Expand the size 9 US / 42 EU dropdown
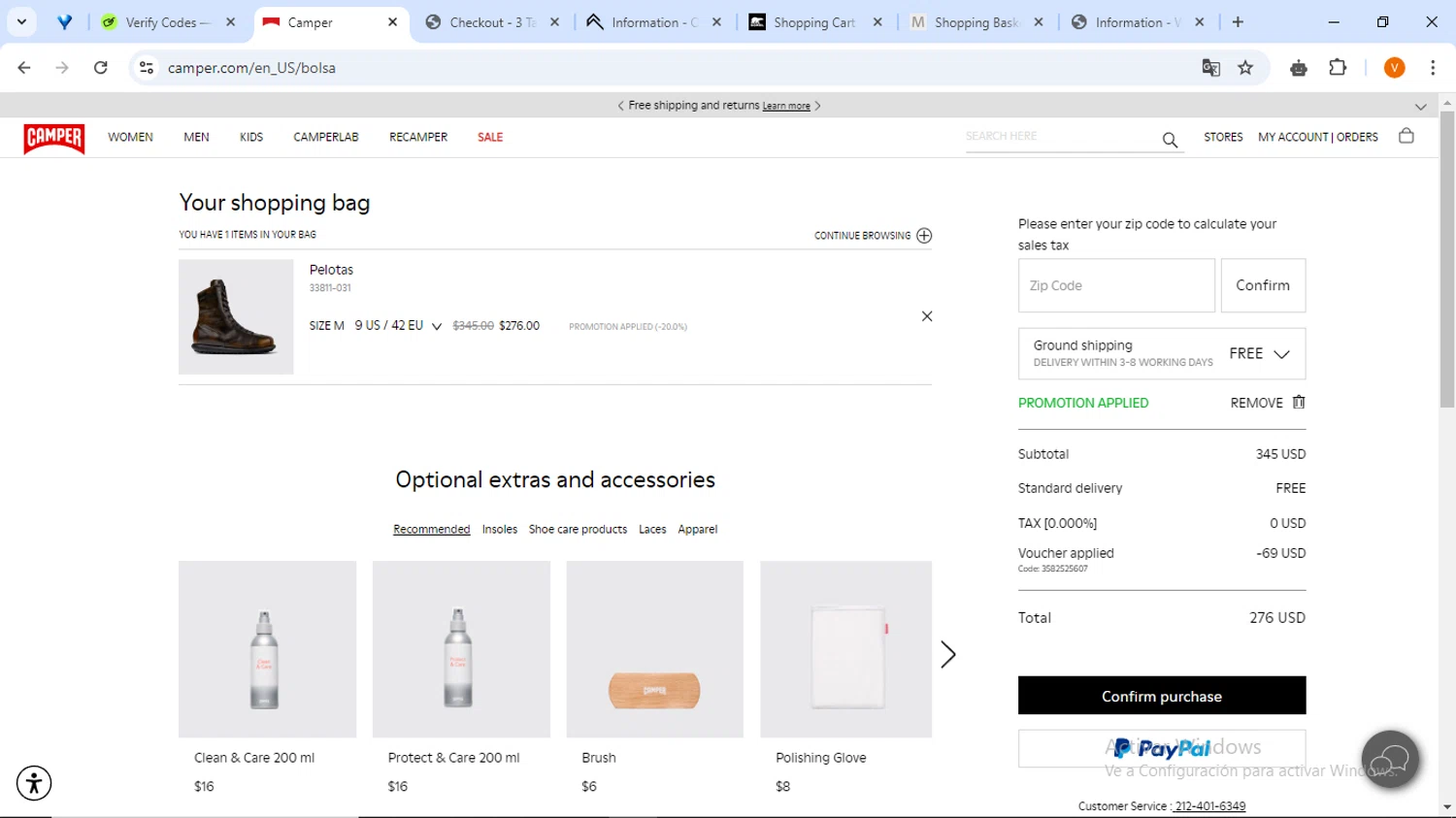 tap(437, 327)
